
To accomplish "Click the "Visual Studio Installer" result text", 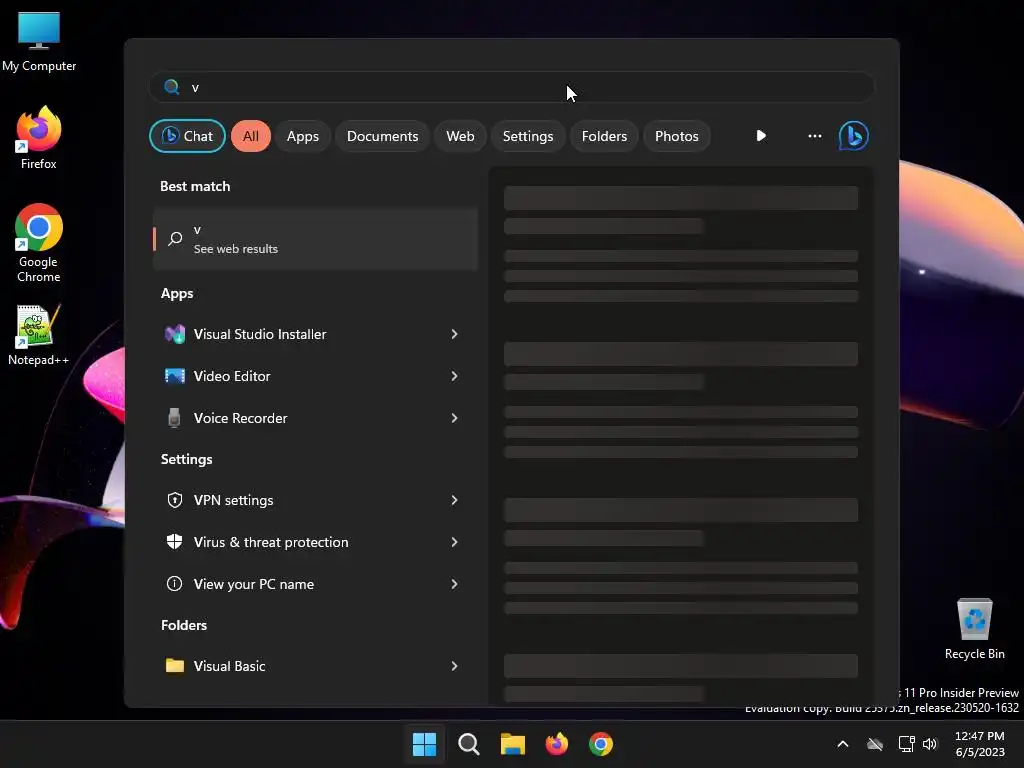I will 260,334.
